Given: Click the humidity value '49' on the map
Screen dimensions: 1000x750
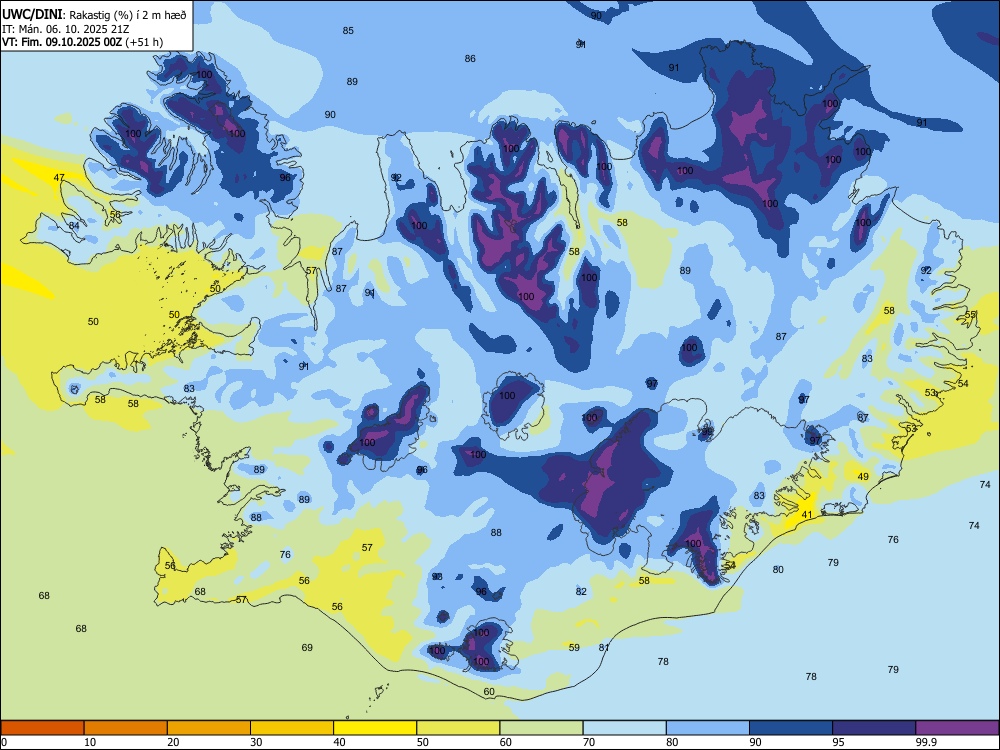Looking at the screenshot, I should pyautogui.click(x=863, y=476).
